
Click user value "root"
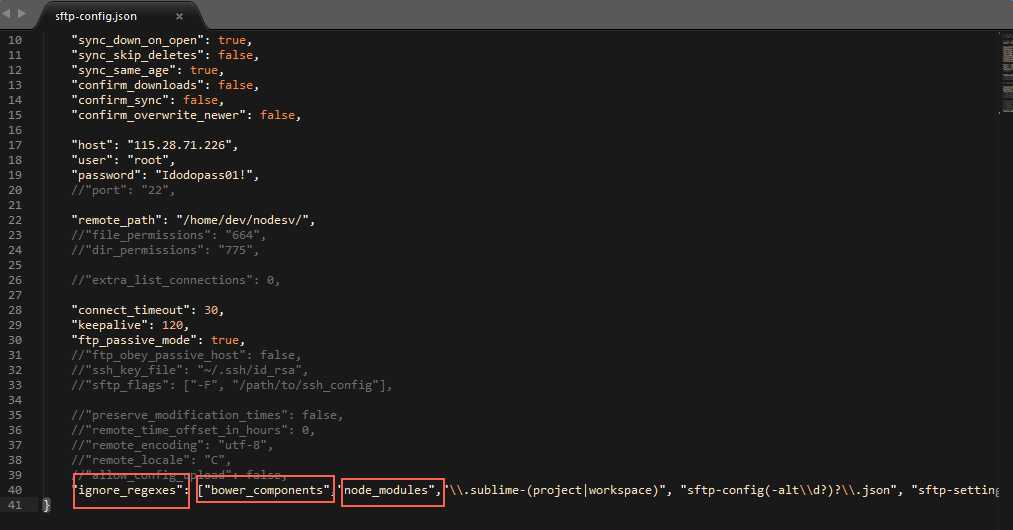pyautogui.click(x=148, y=160)
